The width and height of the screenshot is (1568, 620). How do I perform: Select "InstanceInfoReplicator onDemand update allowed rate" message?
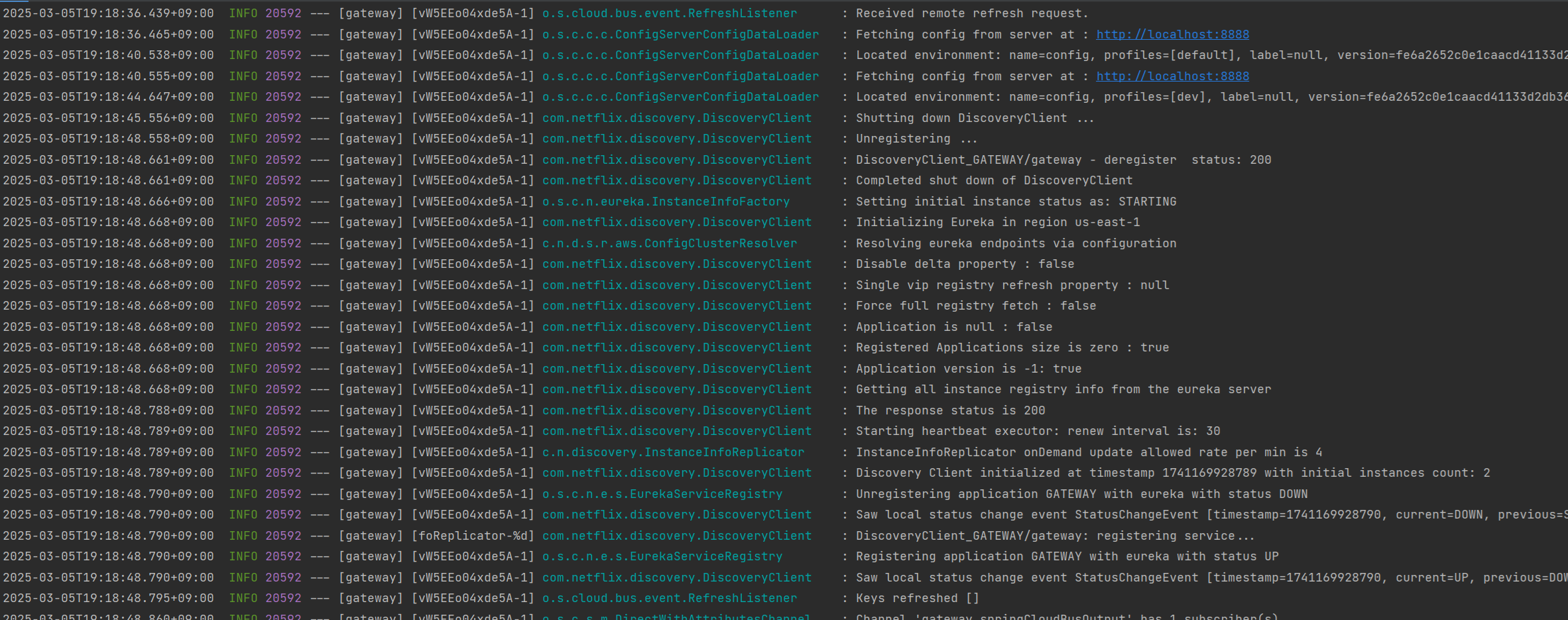[1089, 452]
